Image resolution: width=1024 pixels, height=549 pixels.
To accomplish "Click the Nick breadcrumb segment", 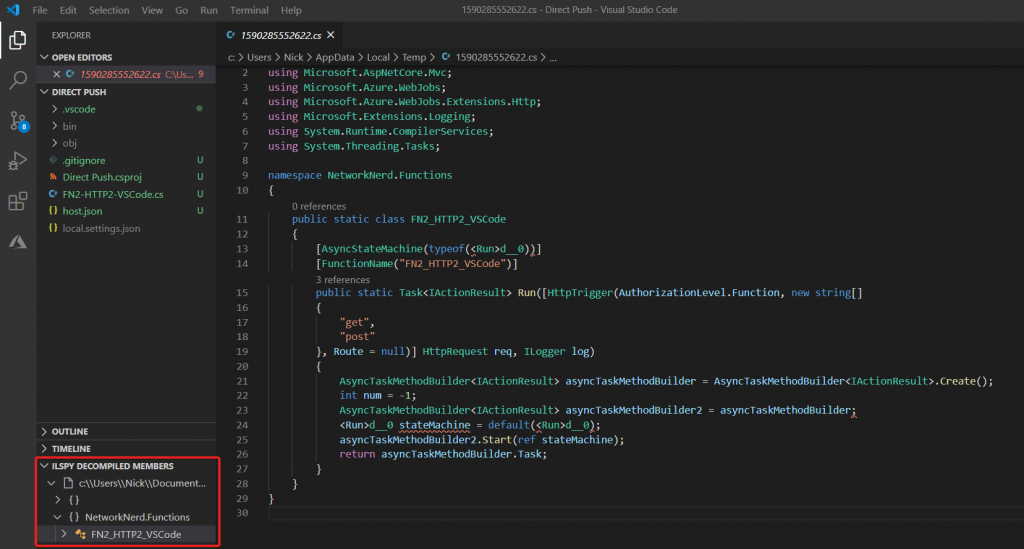I will click(294, 57).
